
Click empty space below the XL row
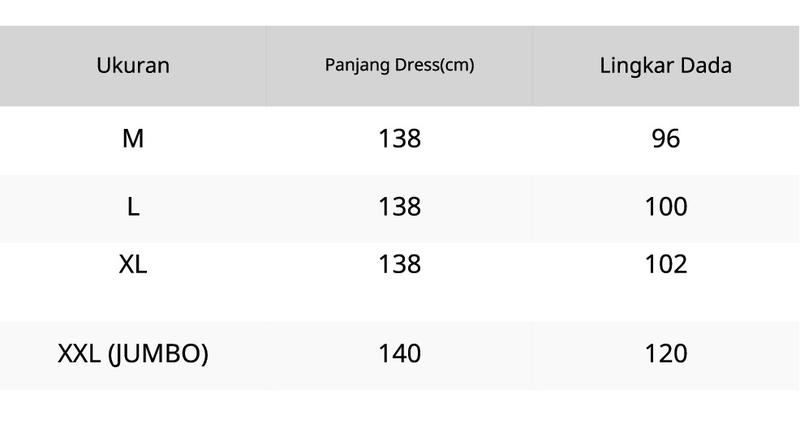[x=399, y=302]
